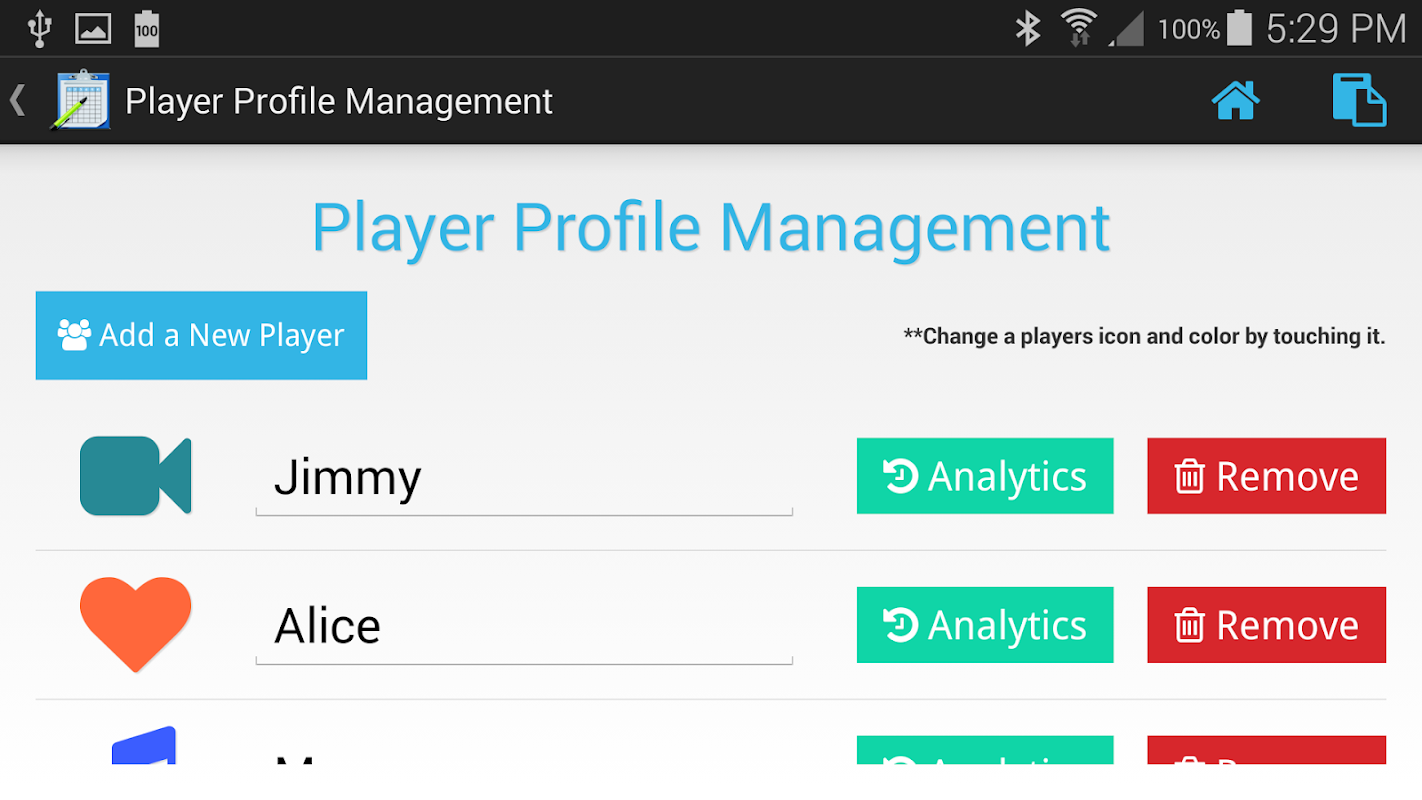Open the copy pages icon in action bar
The image size is (1422, 800).
(x=1359, y=100)
